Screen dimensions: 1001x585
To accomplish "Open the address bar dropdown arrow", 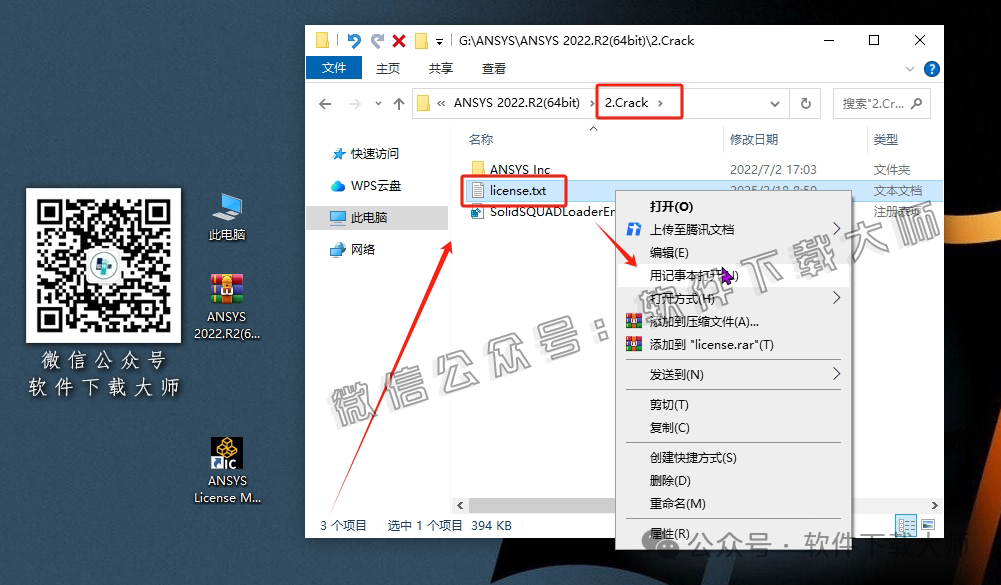I will point(775,103).
